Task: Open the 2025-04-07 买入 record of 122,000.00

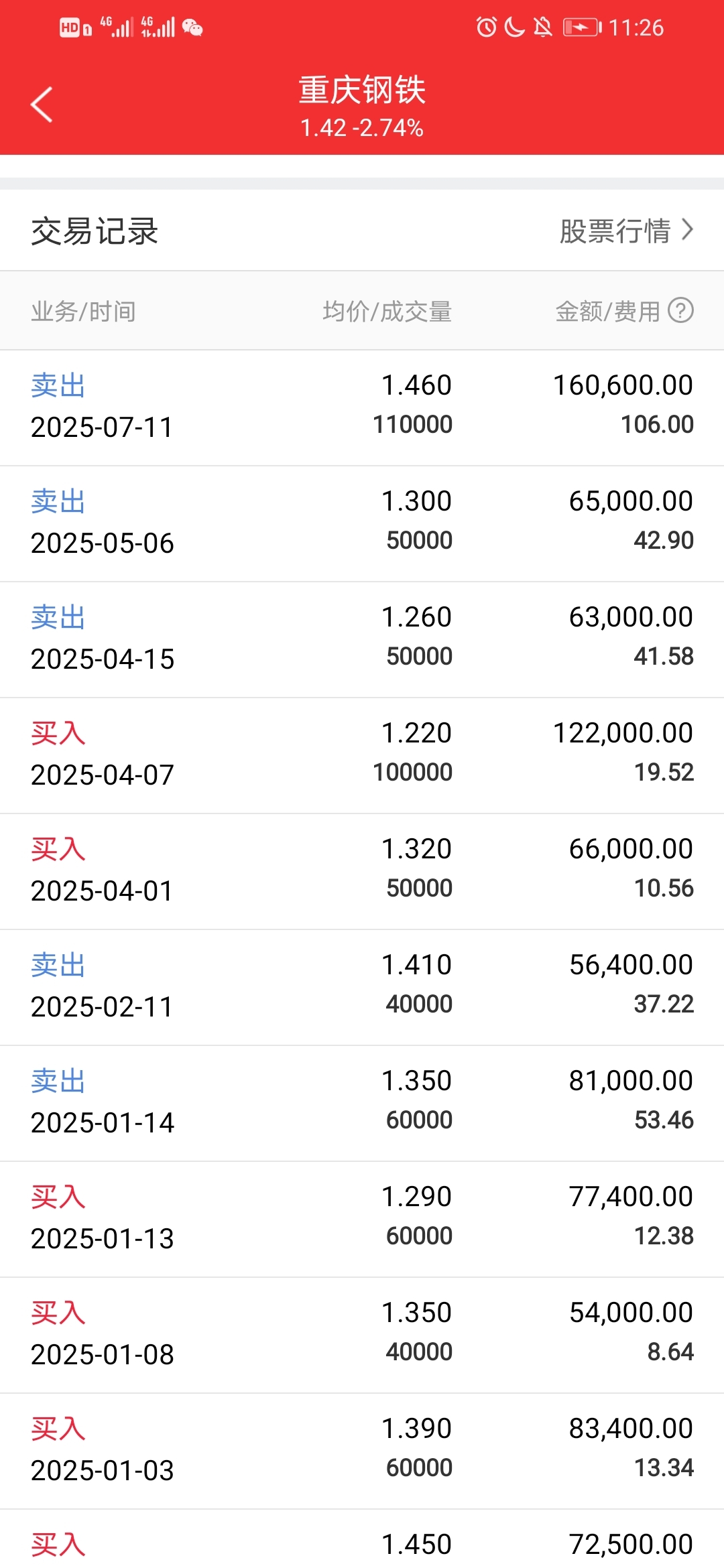Action: [x=362, y=756]
